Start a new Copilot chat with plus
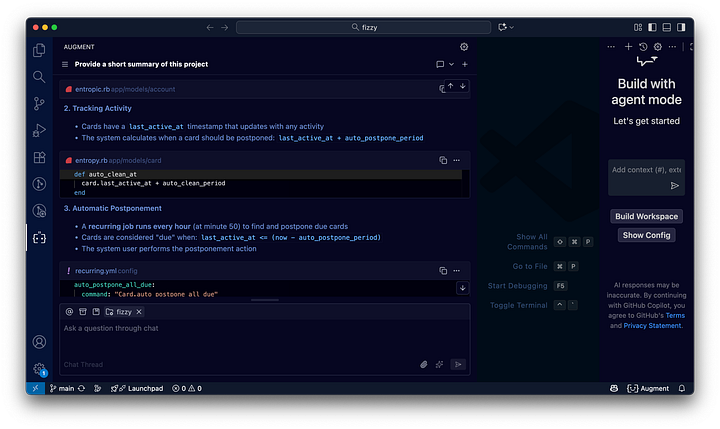This screenshot has width=720, height=429. [x=628, y=46]
